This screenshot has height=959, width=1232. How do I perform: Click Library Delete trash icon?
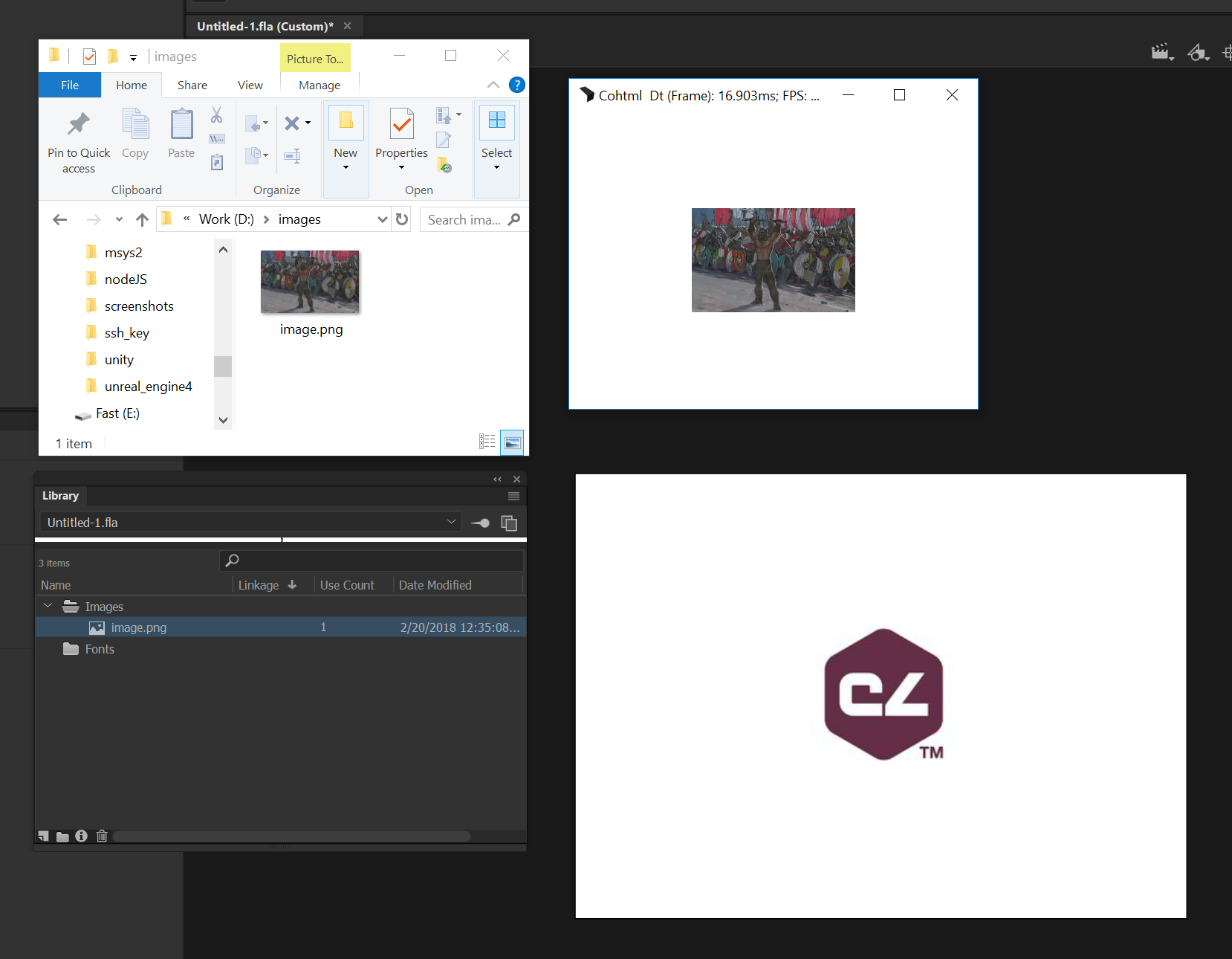point(102,836)
